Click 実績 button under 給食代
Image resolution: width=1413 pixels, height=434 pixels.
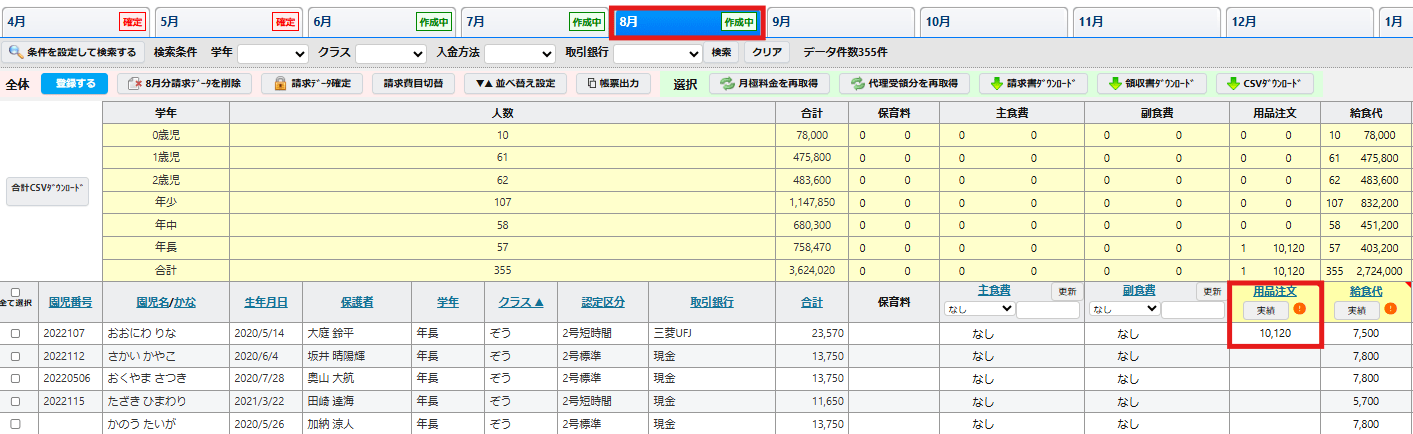pyautogui.click(x=1356, y=310)
